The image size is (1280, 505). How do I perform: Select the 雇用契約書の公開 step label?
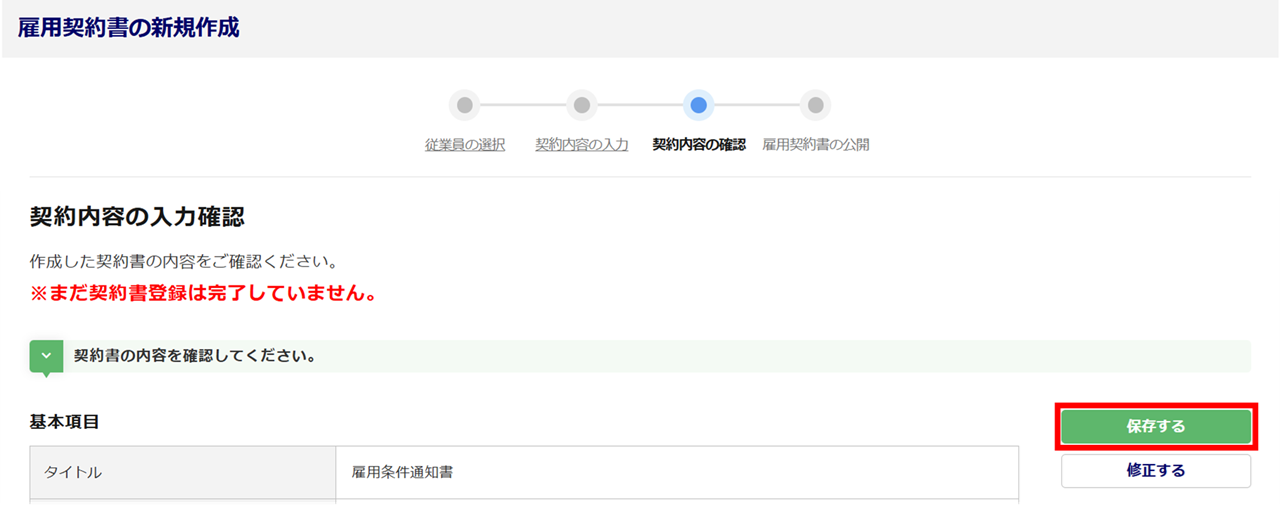[816, 145]
